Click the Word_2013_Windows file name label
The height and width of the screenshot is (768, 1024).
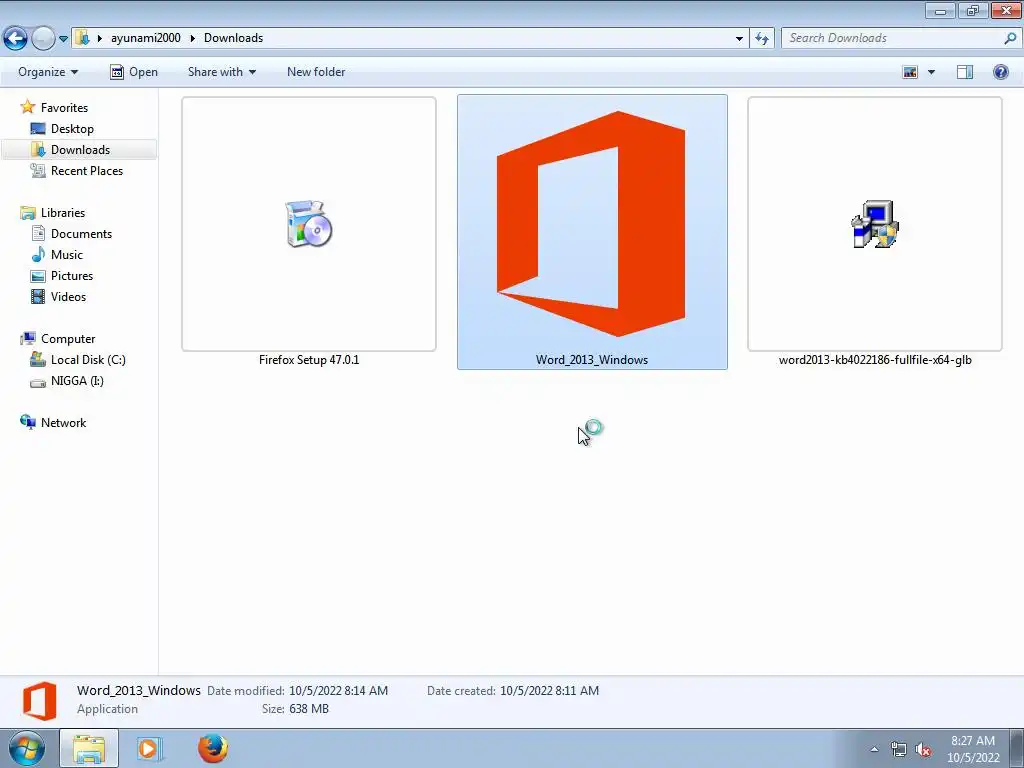592,359
